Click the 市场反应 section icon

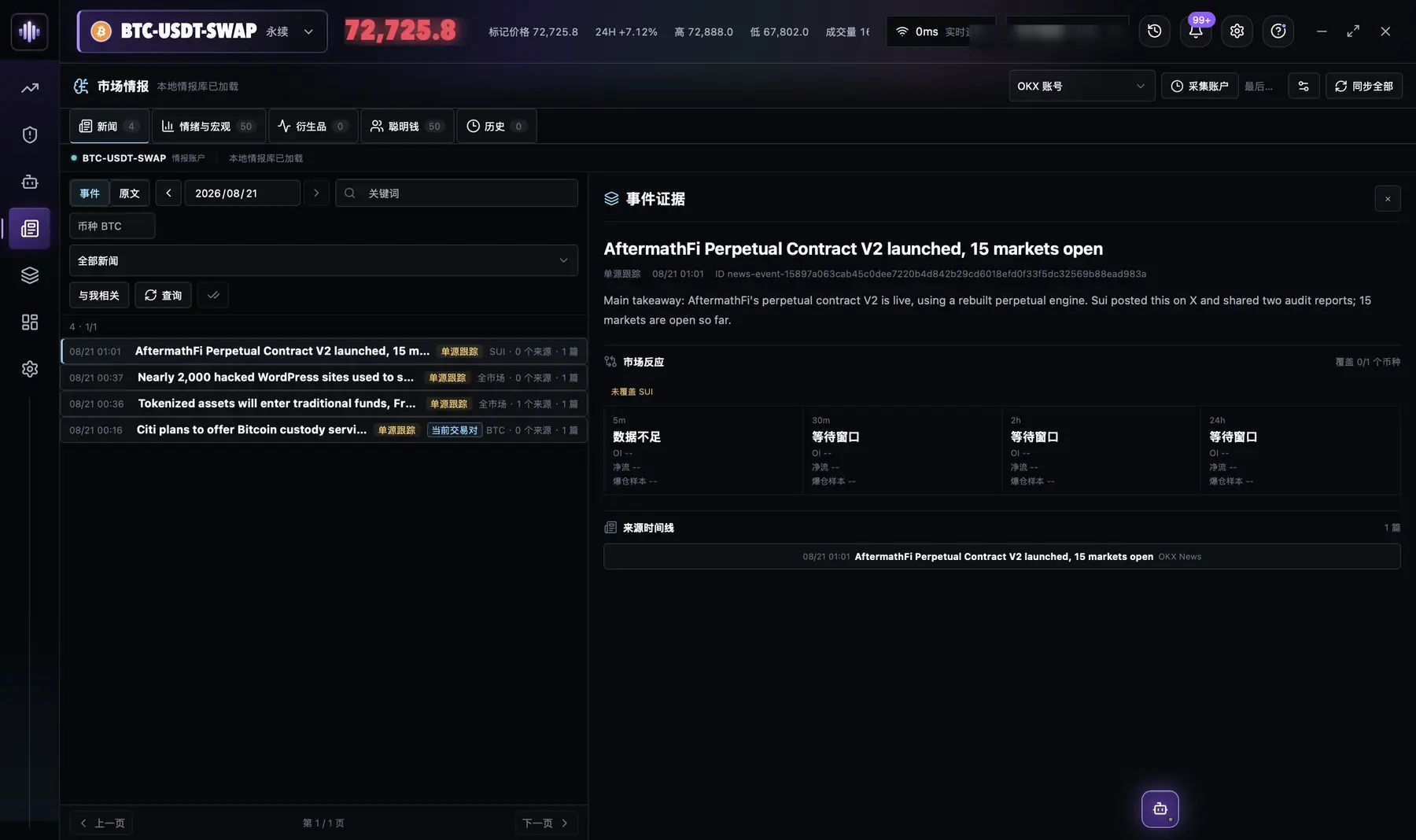pos(610,362)
